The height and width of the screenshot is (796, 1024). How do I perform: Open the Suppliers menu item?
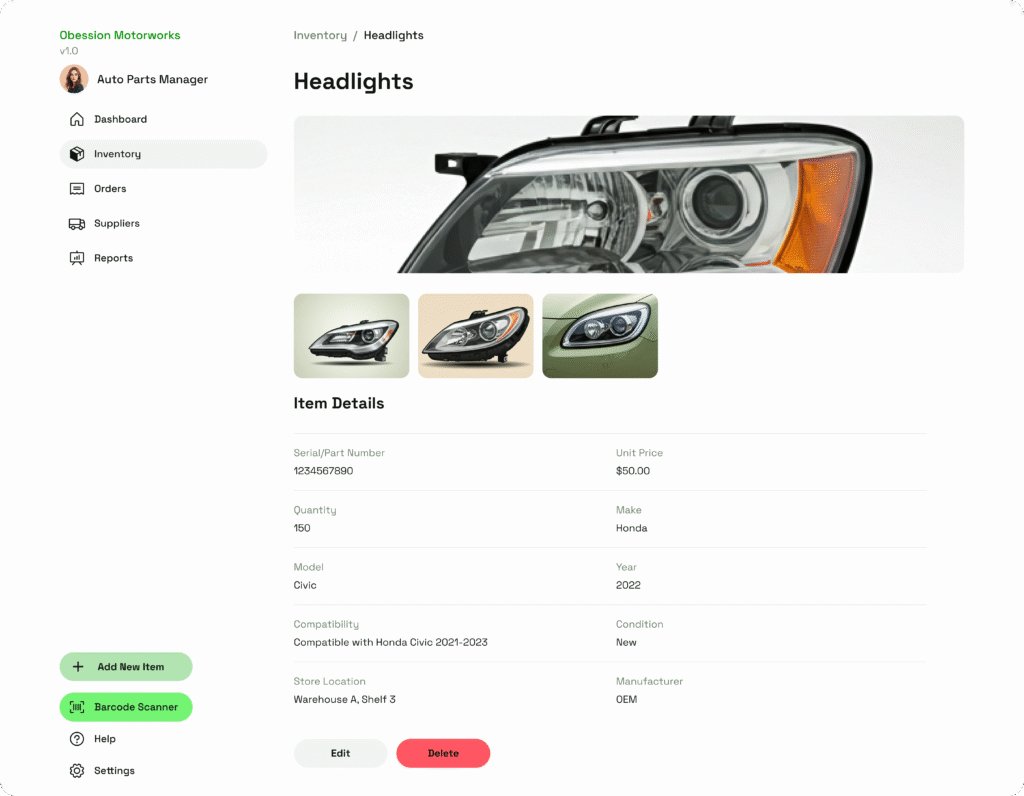tap(163, 223)
